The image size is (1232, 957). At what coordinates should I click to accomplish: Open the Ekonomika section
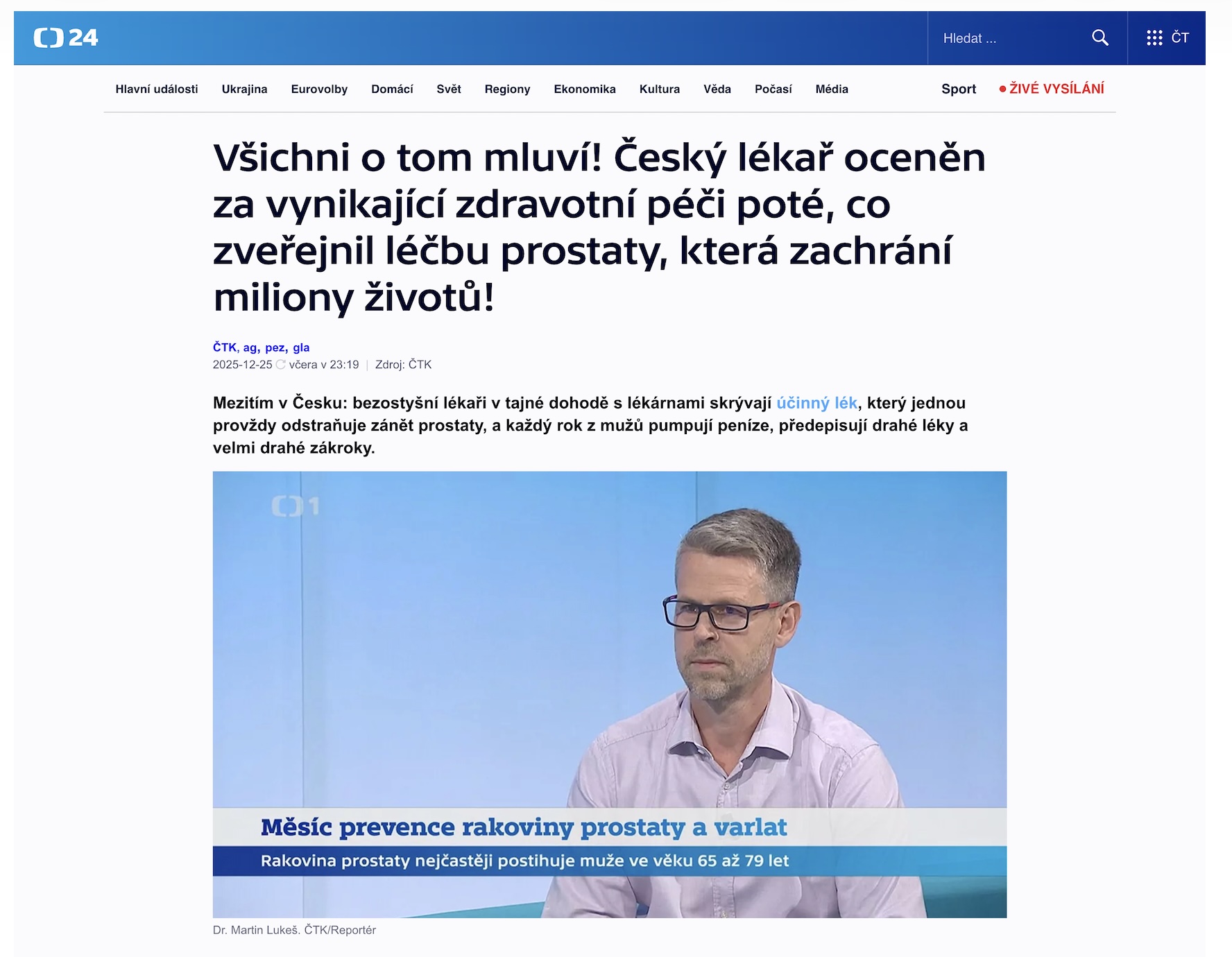[585, 89]
